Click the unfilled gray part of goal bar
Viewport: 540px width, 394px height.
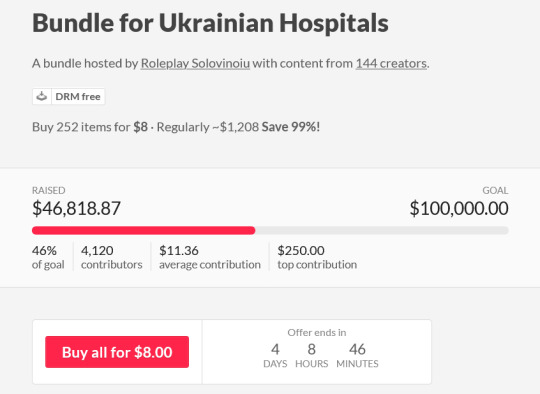[382, 230]
